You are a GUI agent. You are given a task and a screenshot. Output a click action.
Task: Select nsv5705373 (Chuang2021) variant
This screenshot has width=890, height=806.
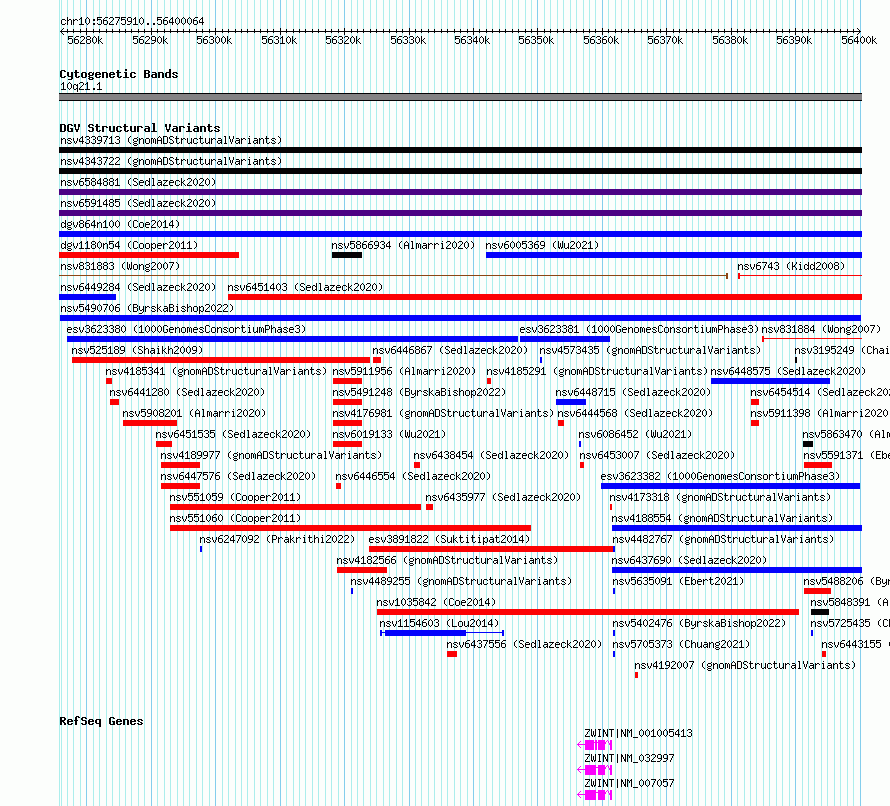click(681, 644)
